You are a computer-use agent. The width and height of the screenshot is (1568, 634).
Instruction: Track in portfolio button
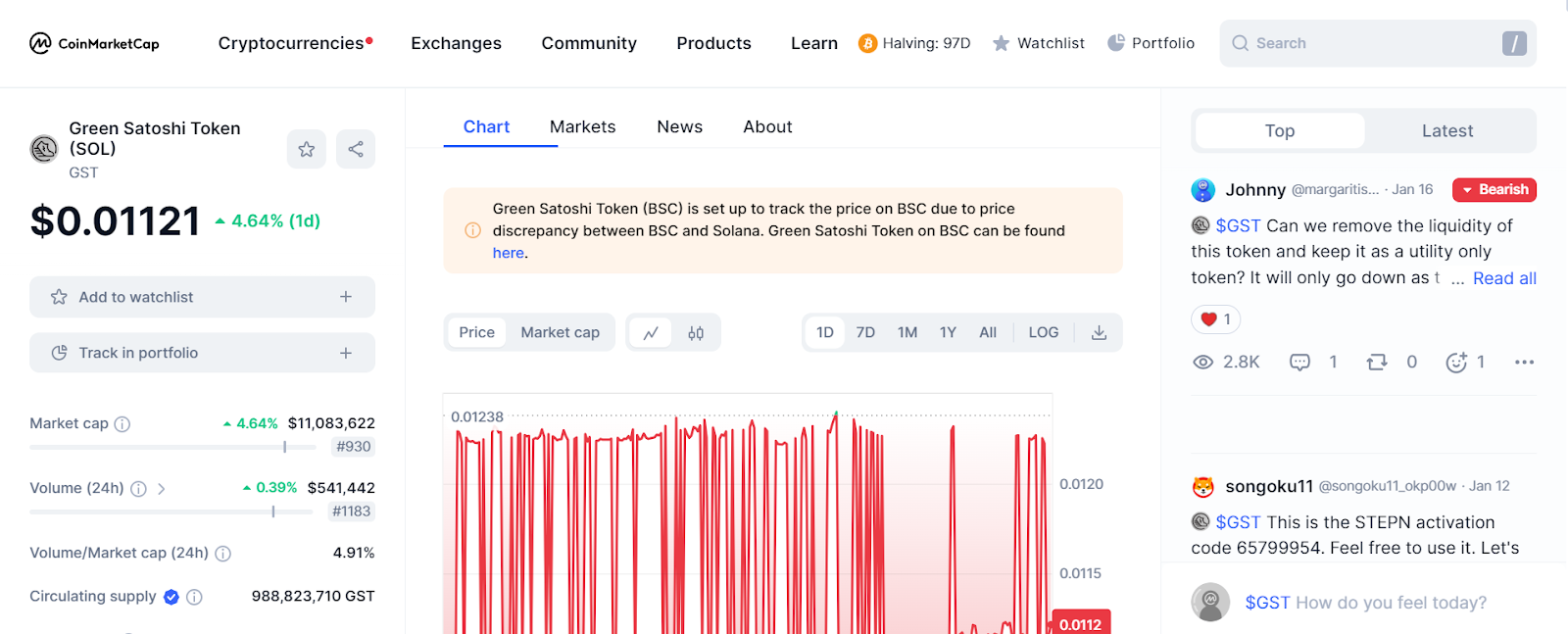coord(202,353)
